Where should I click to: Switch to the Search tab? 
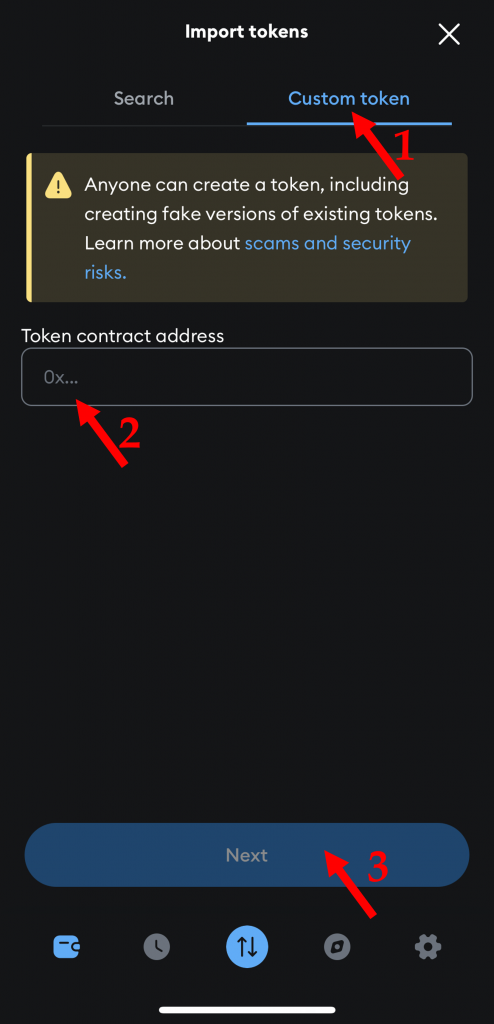tap(144, 99)
